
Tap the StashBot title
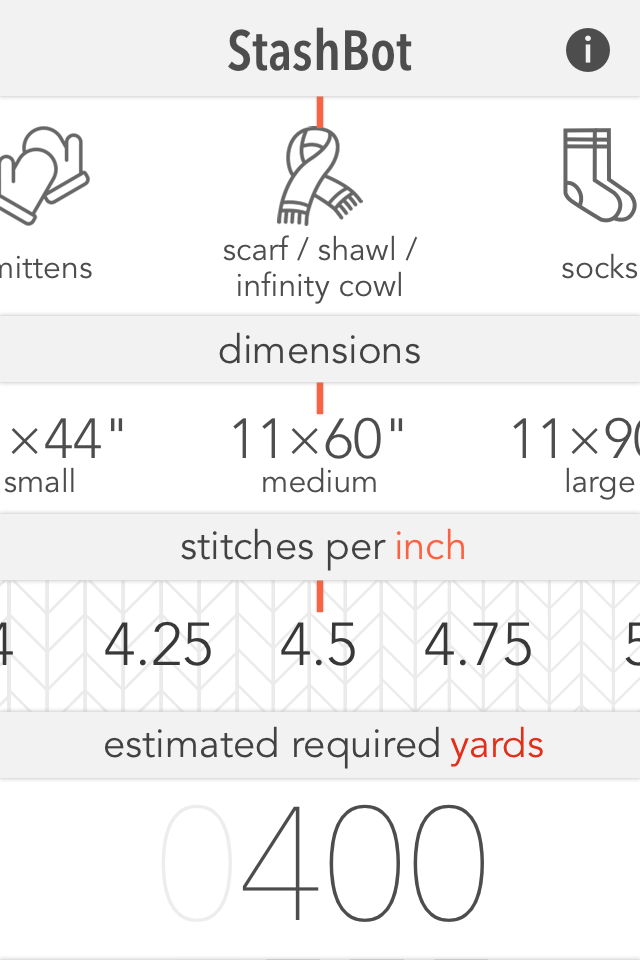point(319,50)
